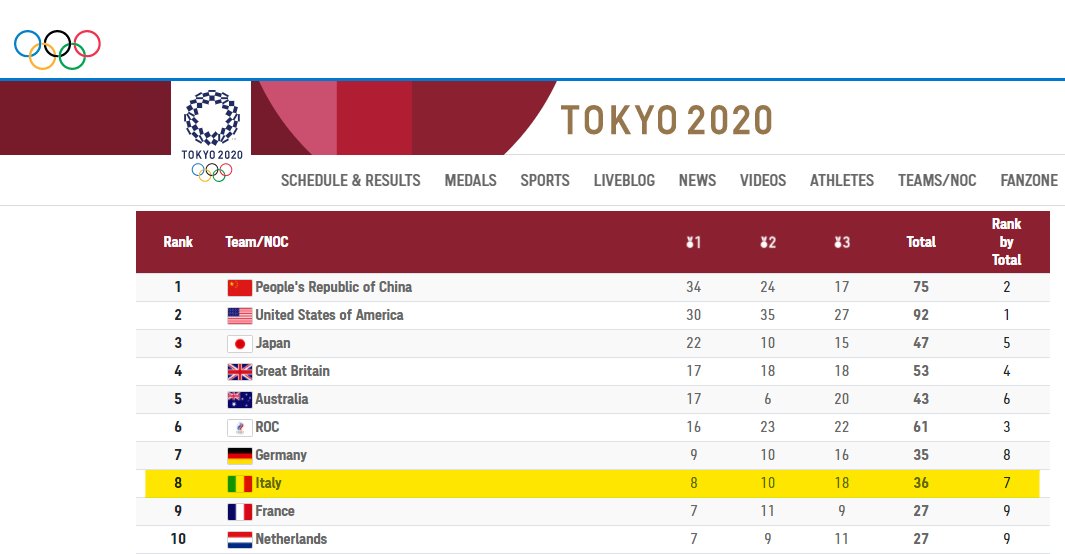The height and width of the screenshot is (554, 1065).
Task: Click the Rank by Total header
Action: click(1006, 242)
